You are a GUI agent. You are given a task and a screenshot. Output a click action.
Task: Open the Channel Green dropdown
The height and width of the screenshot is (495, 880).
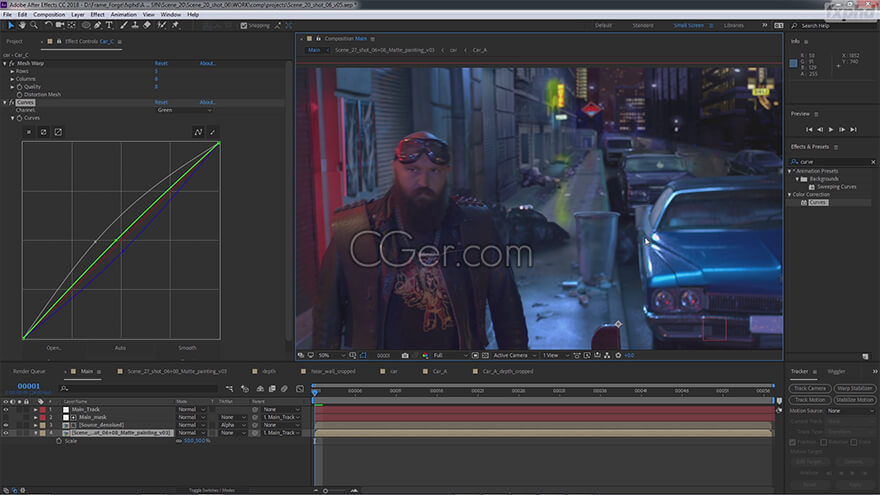click(185, 110)
